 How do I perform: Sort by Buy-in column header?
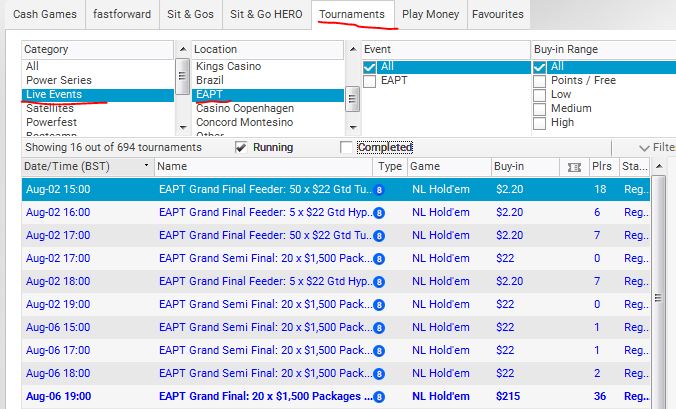525,166
